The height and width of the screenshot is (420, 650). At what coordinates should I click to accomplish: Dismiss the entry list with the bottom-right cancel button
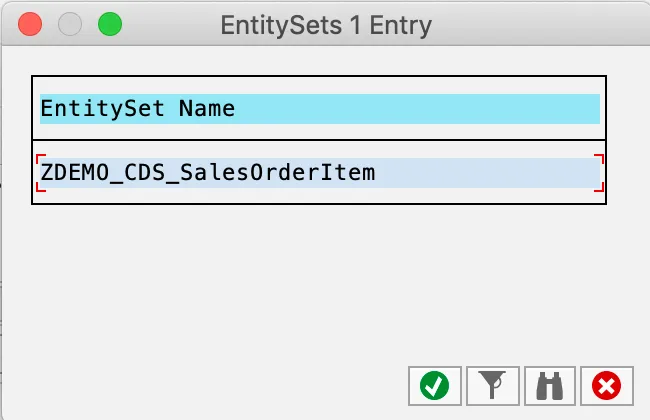pos(606,385)
